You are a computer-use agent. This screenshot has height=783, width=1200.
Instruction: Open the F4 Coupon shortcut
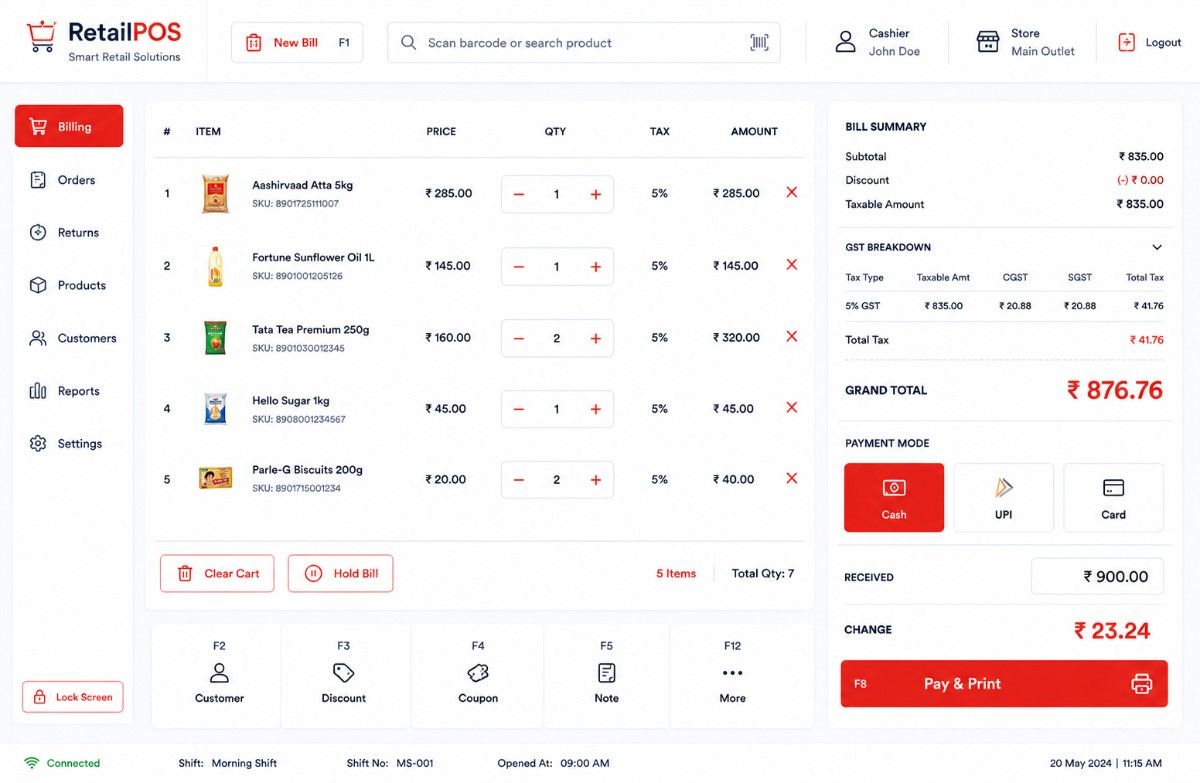click(478, 675)
